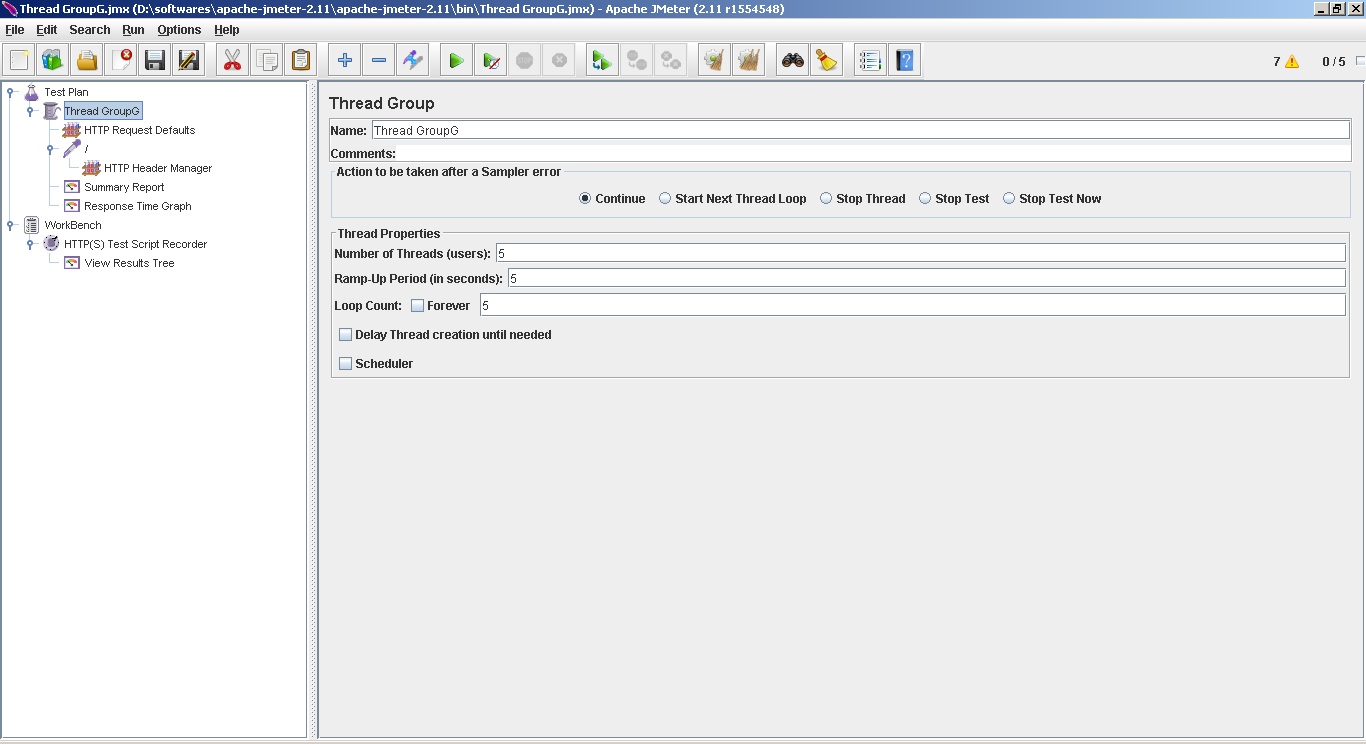Click the New test plan toolbar icon
1366x744 pixels.
(19, 60)
